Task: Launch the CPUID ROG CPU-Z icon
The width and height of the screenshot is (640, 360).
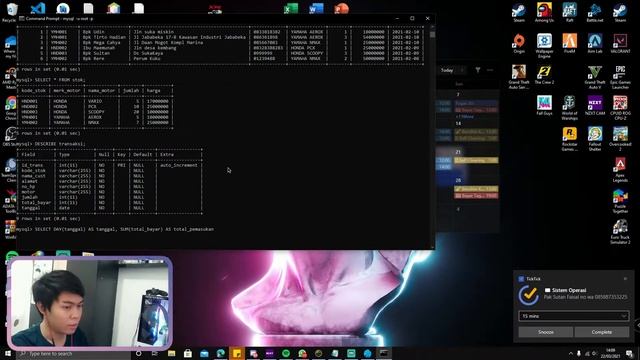Action: click(620, 108)
